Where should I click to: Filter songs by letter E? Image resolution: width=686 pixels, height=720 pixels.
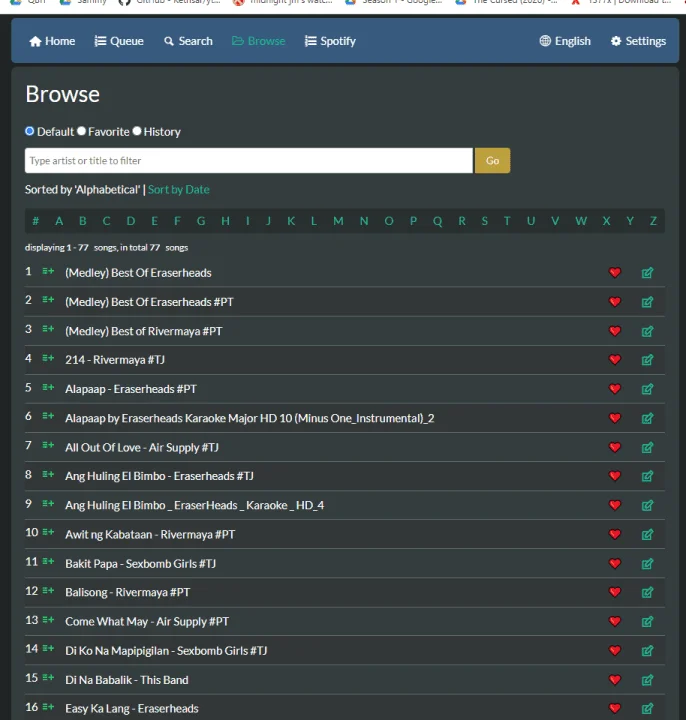(155, 221)
